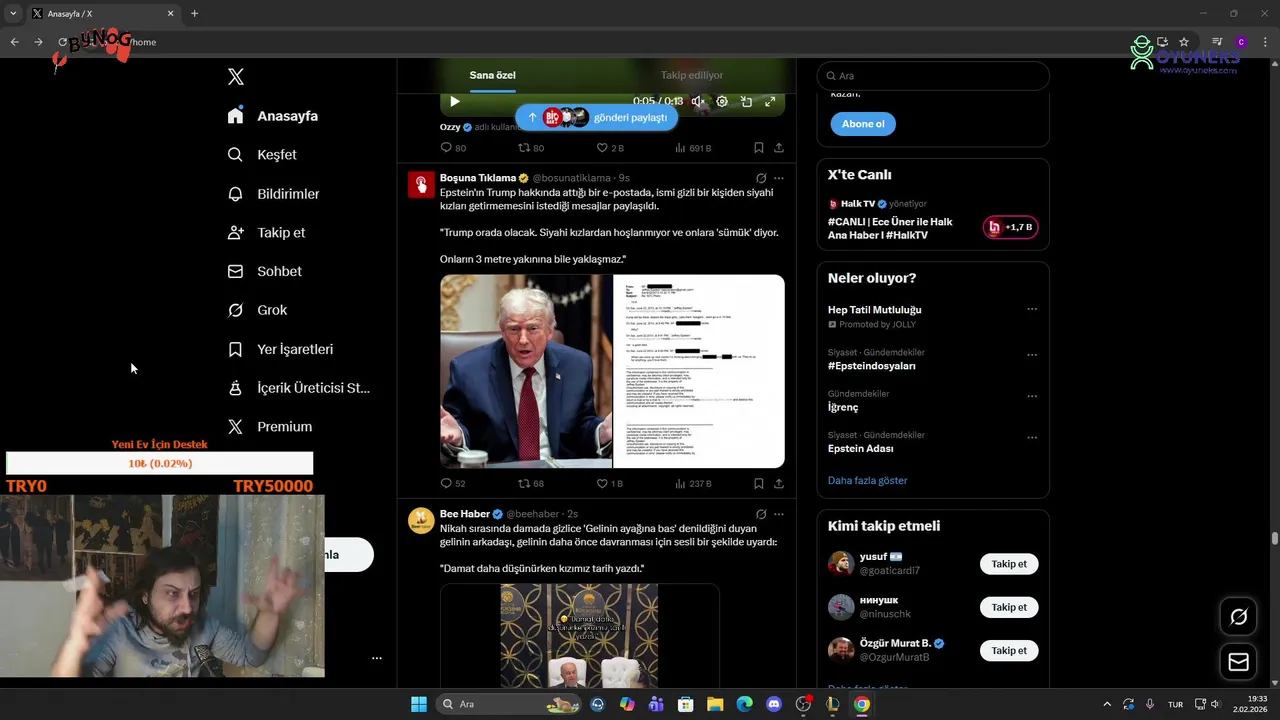Repost Ozzy's post
Image resolution: width=1280 pixels, height=720 pixels.
(x=531, y=148)
